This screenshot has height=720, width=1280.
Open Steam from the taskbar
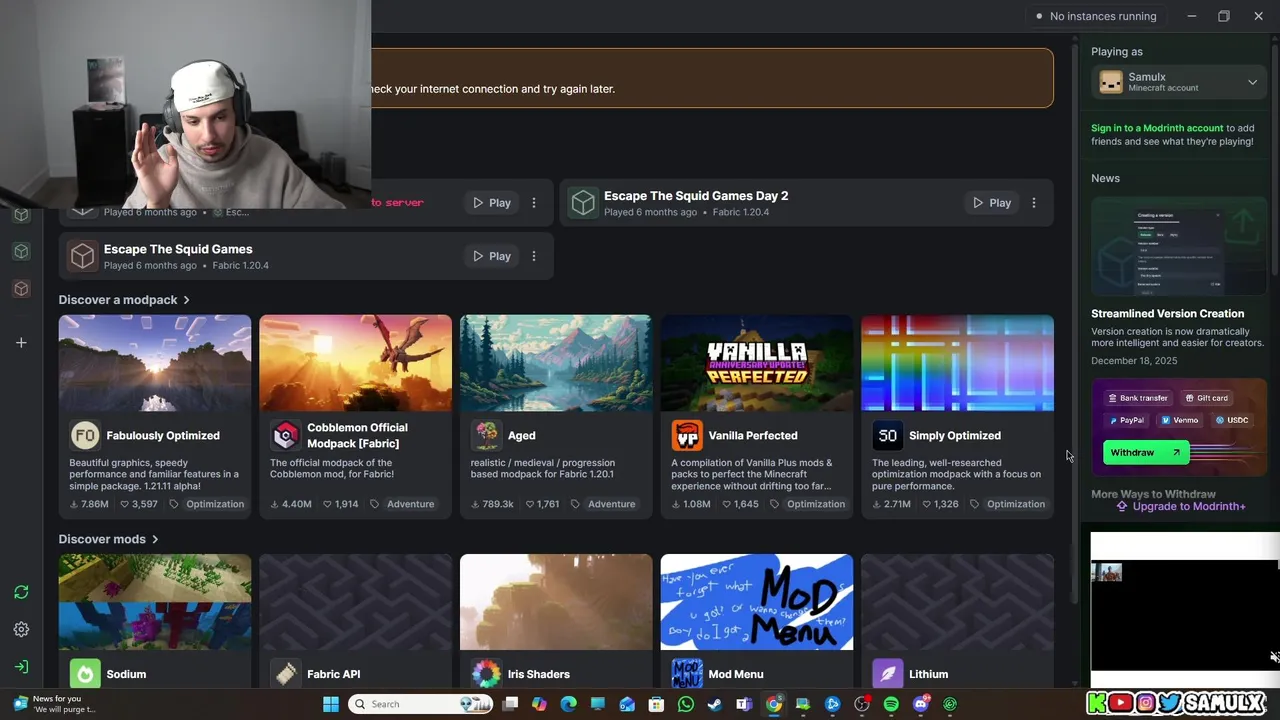(715, 704)
